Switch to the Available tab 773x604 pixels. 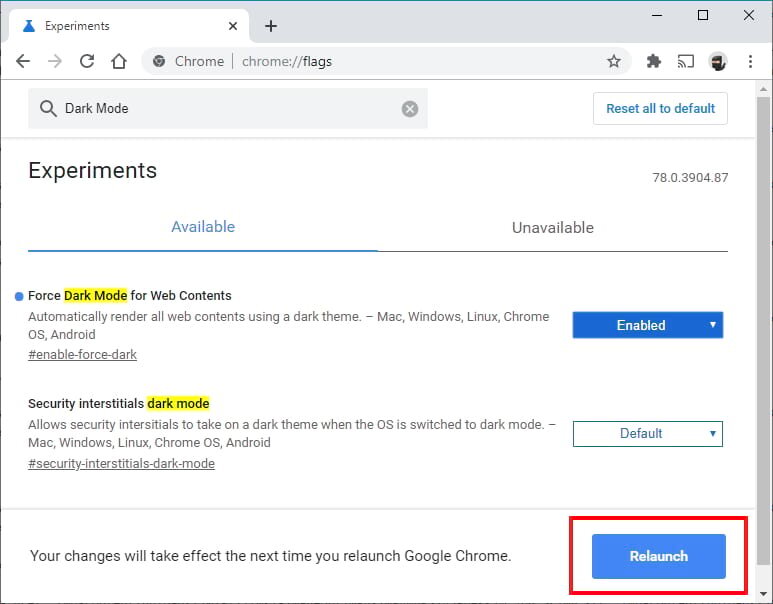pyautogui.click(x=203, y=227)
